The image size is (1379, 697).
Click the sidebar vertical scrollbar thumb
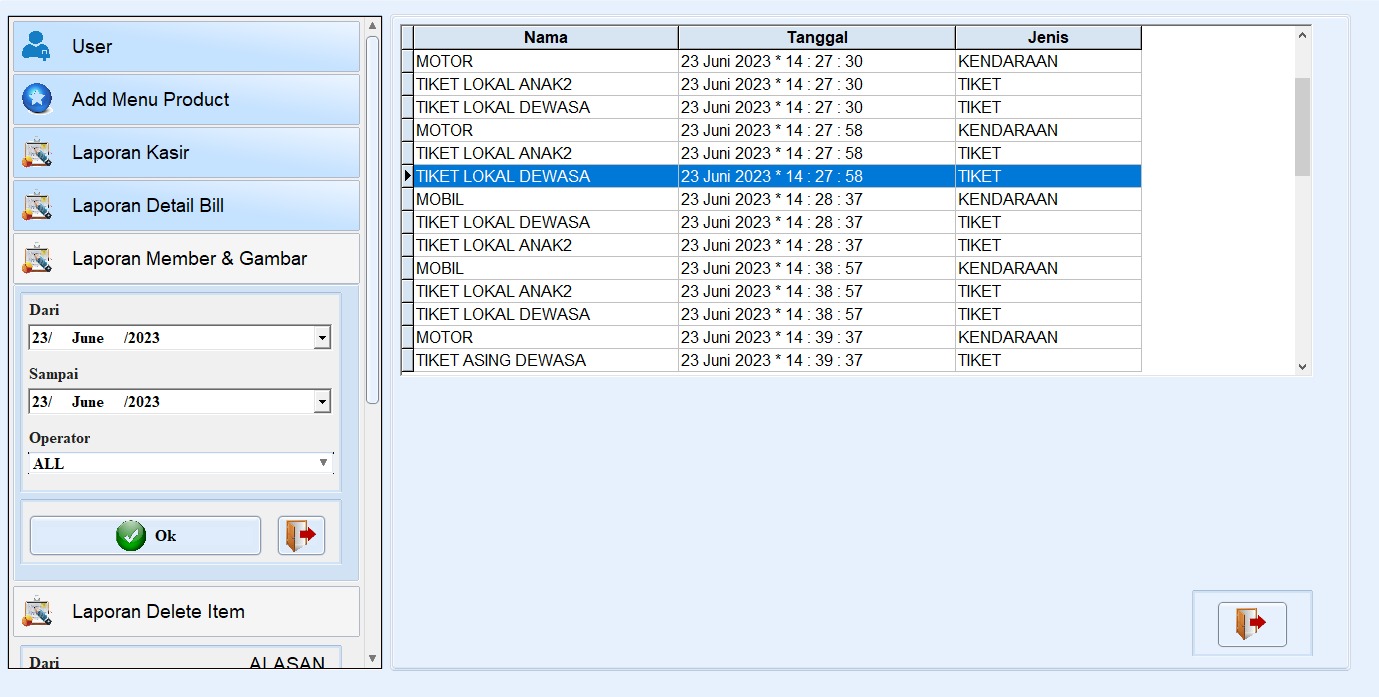coord(372,220)
